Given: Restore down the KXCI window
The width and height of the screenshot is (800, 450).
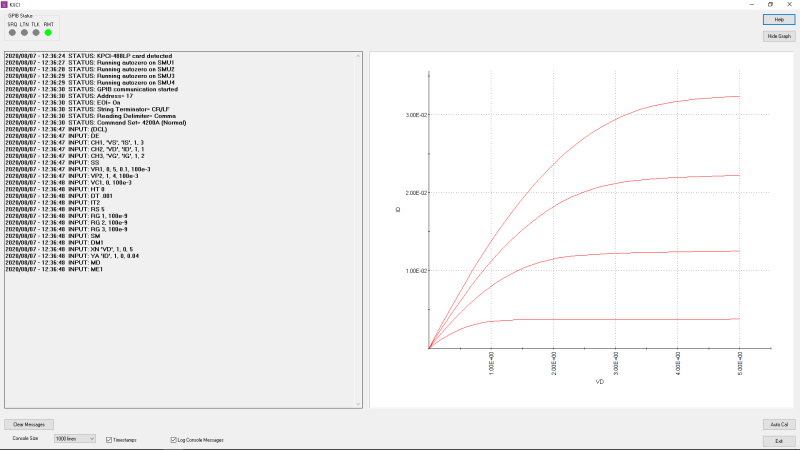Looking at the screenshot, I should [x=770, y=5].
